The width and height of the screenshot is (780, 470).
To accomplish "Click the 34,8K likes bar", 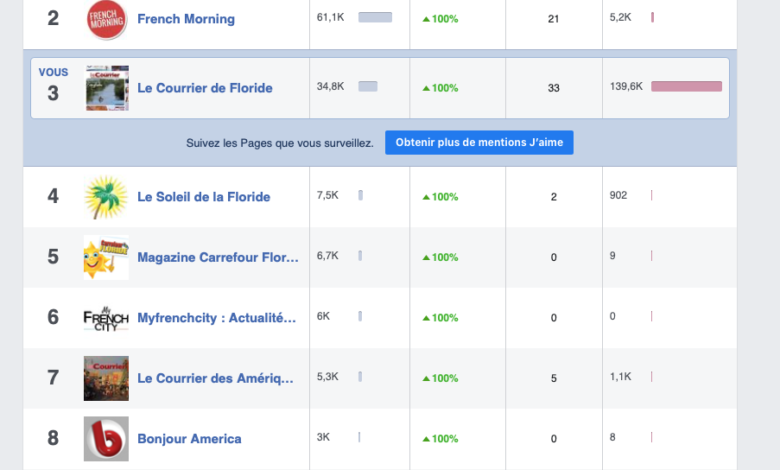I will click(x=367, y=87).
